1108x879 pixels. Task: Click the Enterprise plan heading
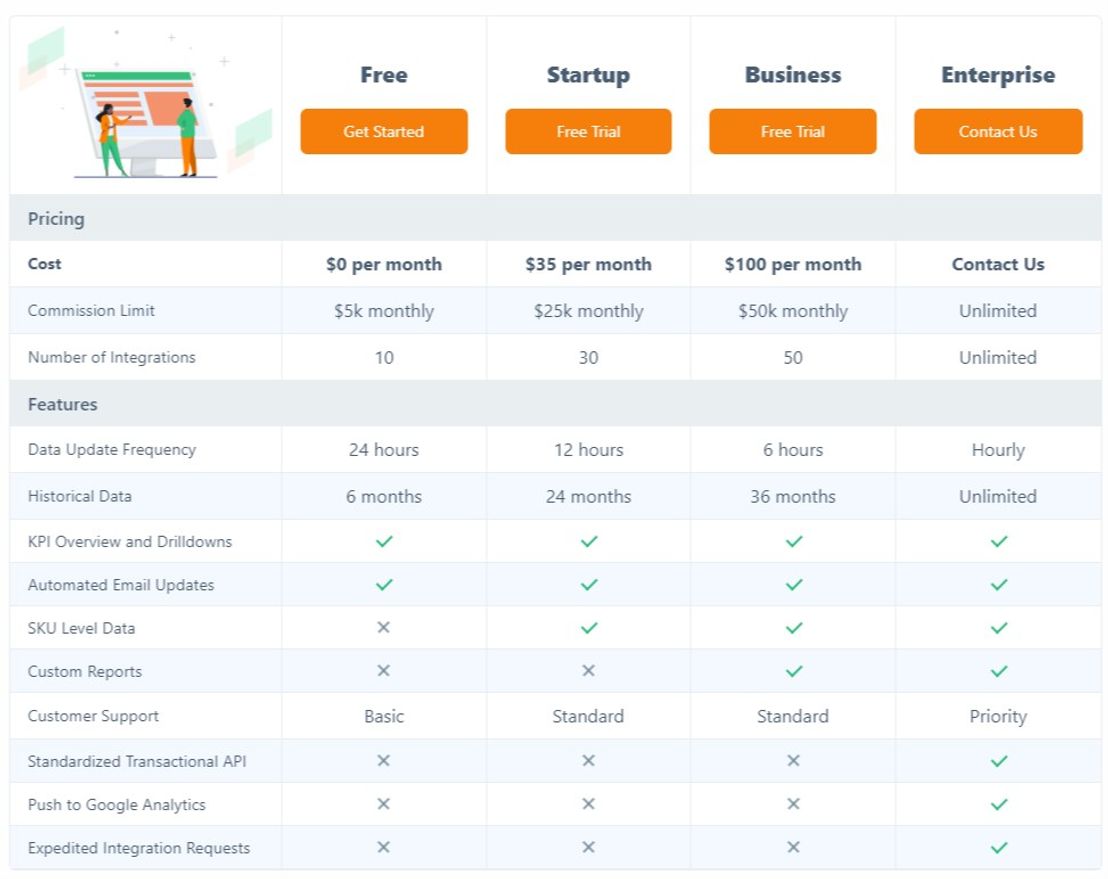pyautogui.click(x=998, y=75)
